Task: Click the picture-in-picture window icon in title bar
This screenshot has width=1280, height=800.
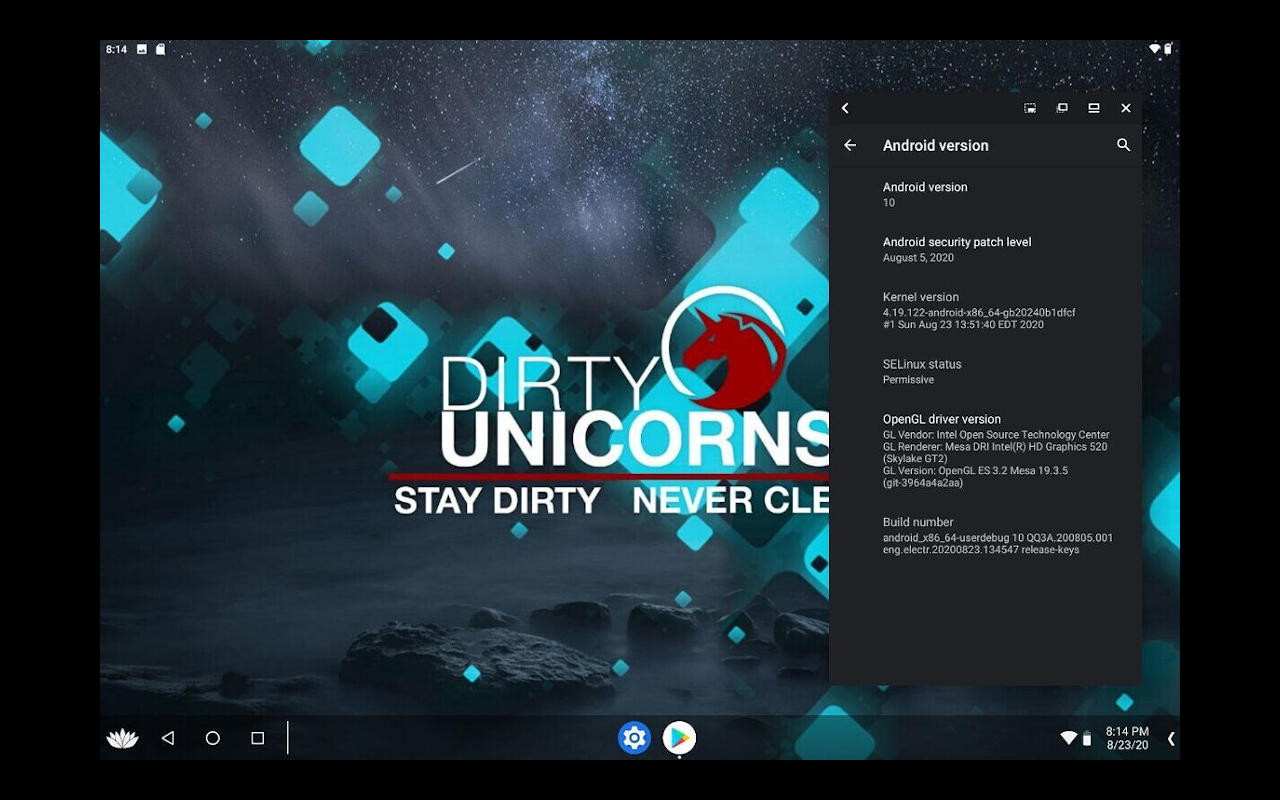Action: click(x=1030, y=108)
